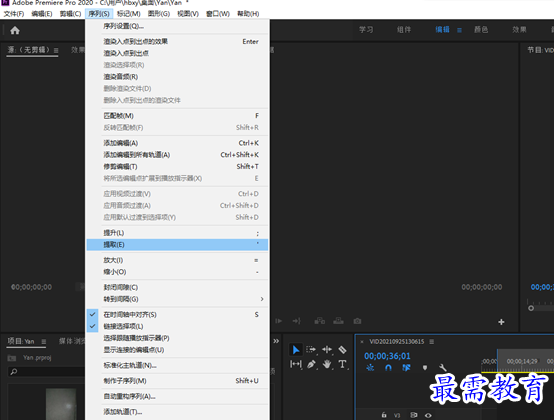The height and width of the screenshot is (420, 554).
Task: Go to the Home screen icon
Action: coord(15,30)
